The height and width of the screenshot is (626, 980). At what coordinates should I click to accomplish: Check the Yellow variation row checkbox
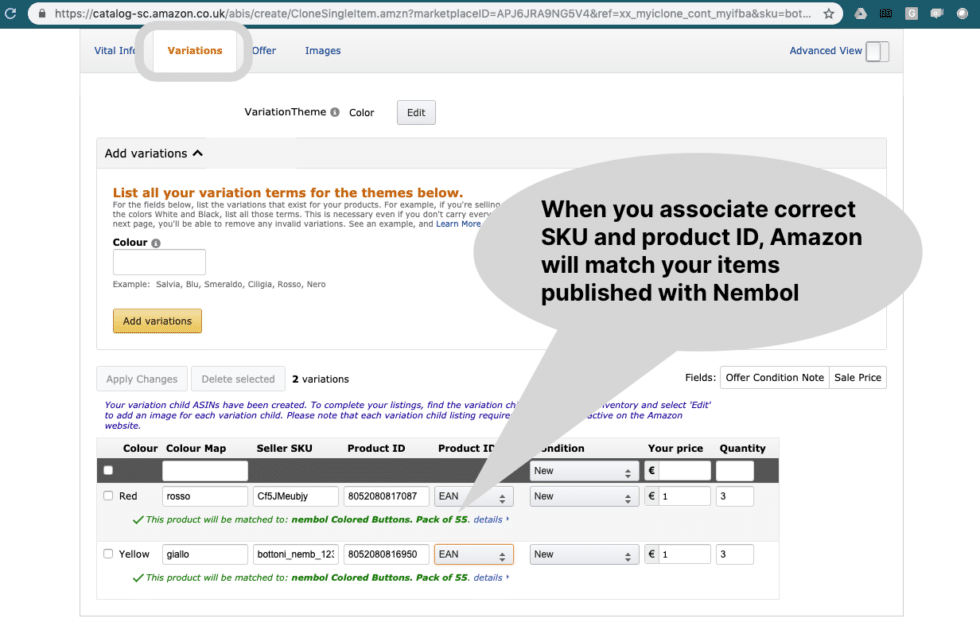[109, 553]
